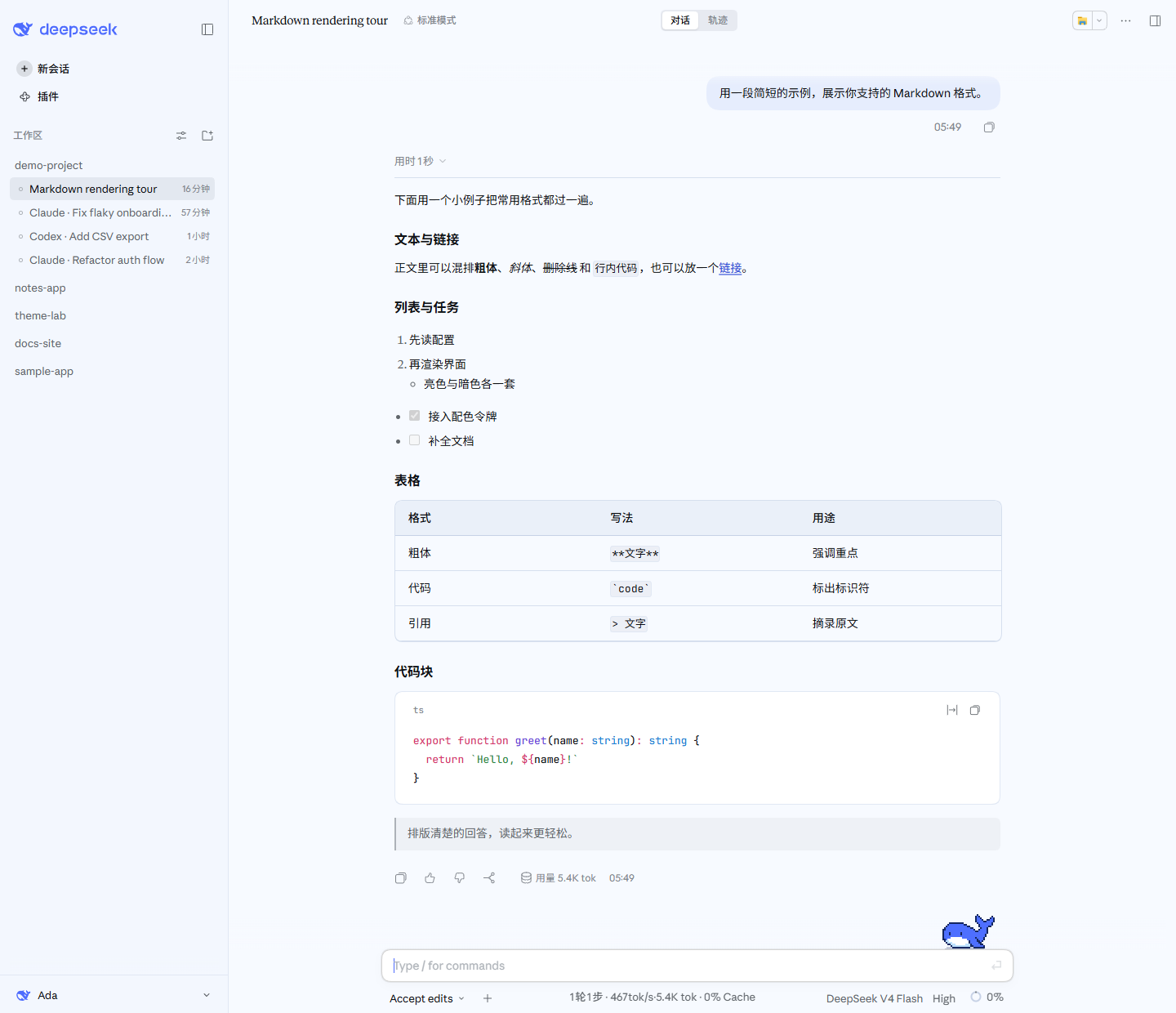The image size is (1176, 1013).
Task: Click the 标准模式 mode indicator
Action: pyautogui.click(x=430, y=20)
